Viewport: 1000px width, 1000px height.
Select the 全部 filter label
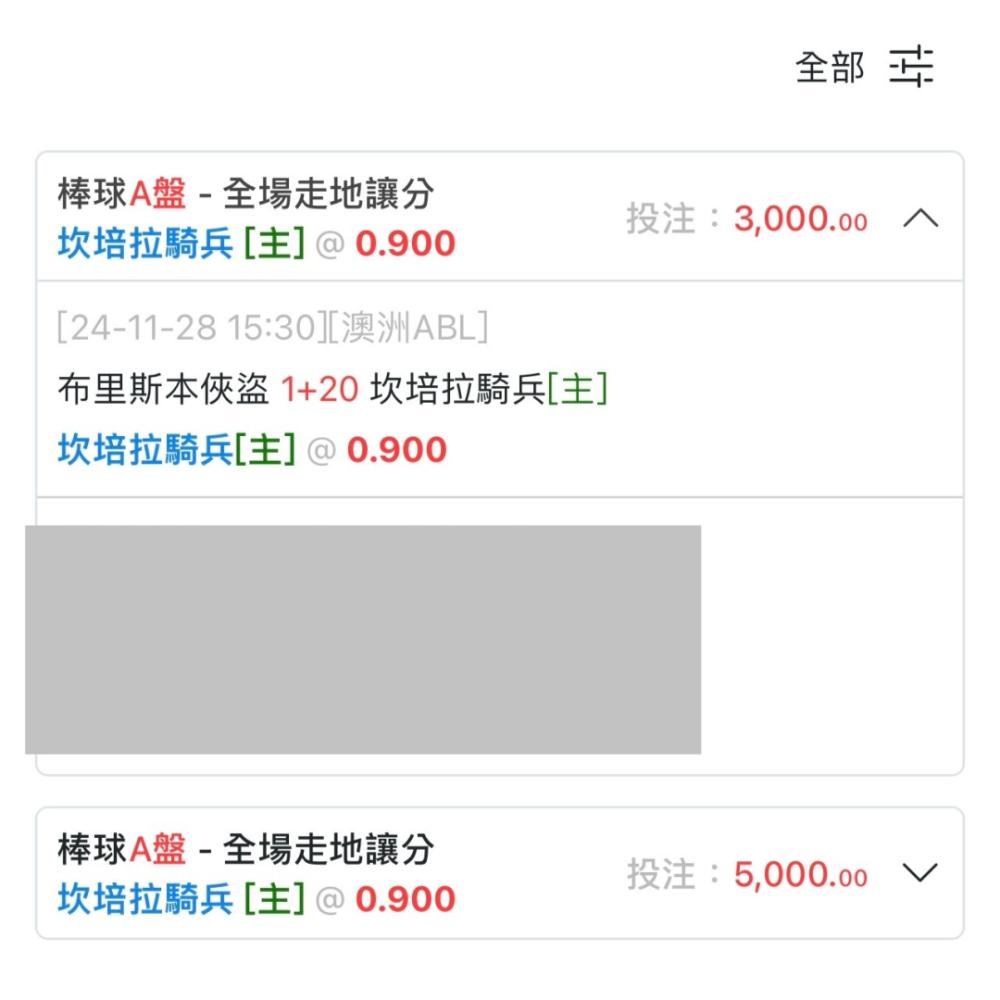pyautogui.click(x=829, y=68)
